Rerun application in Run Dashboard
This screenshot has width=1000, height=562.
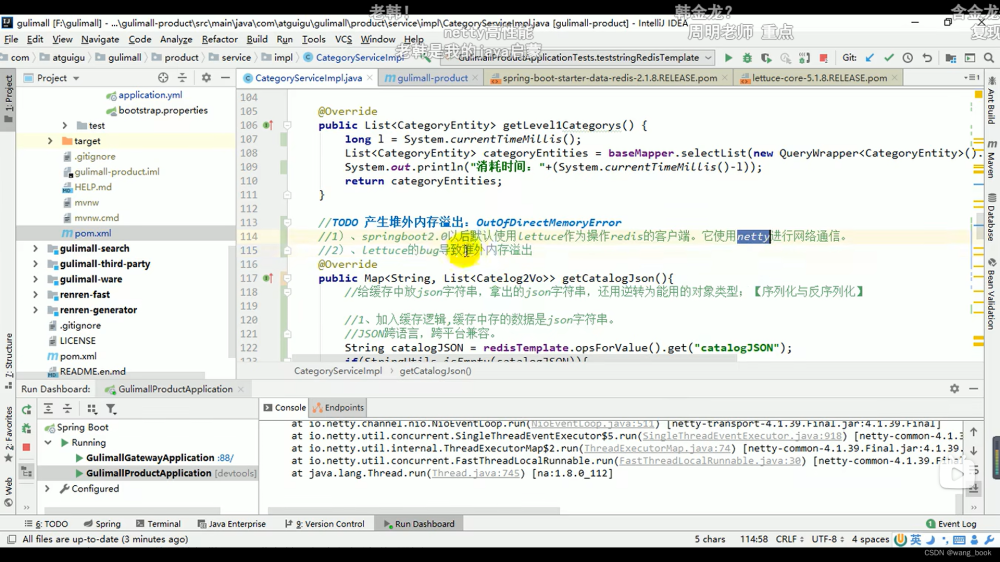(26, 410)
